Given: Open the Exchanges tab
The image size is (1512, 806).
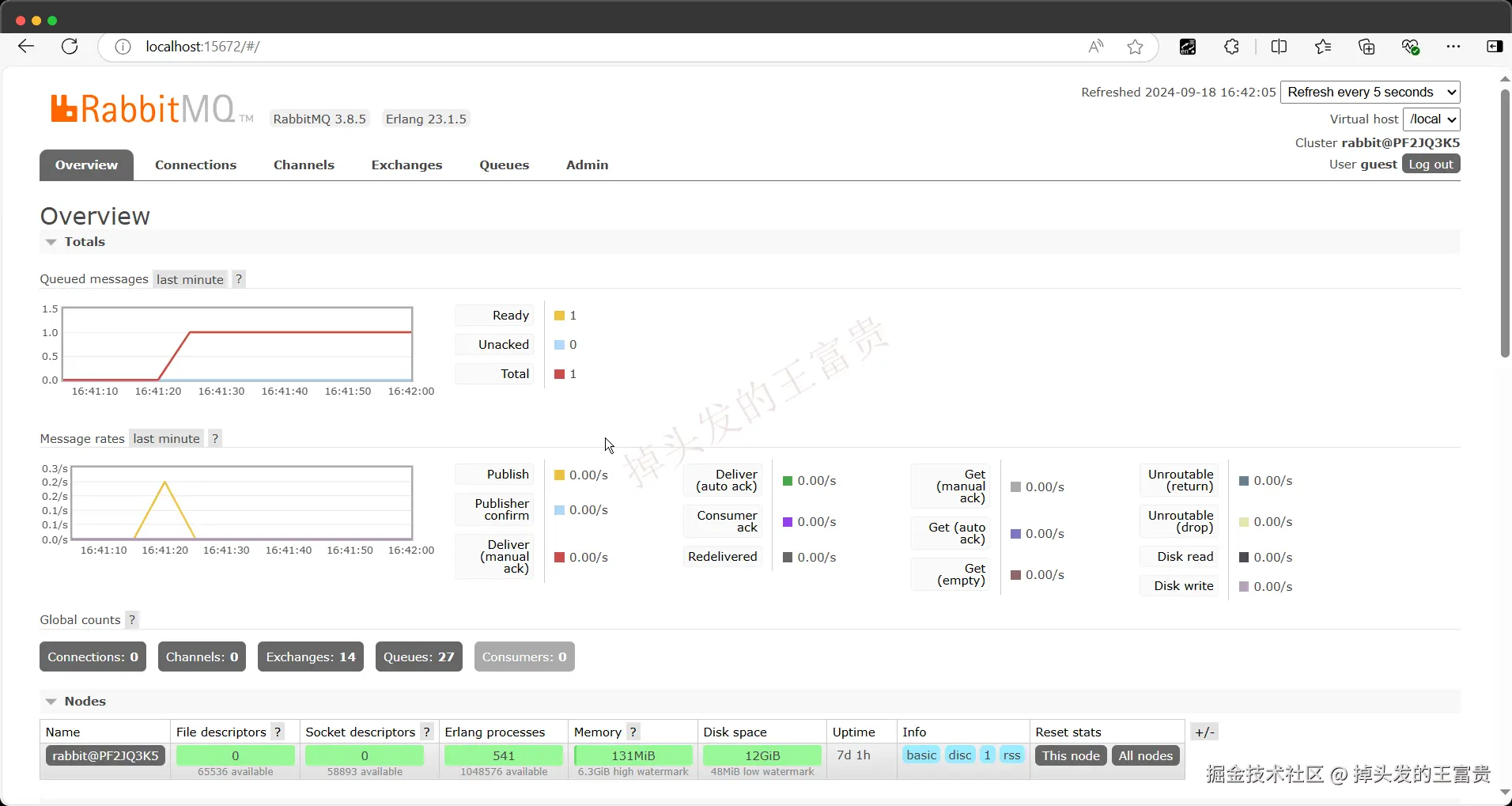Looking at the screenshot, I should (x=406, y=165).
